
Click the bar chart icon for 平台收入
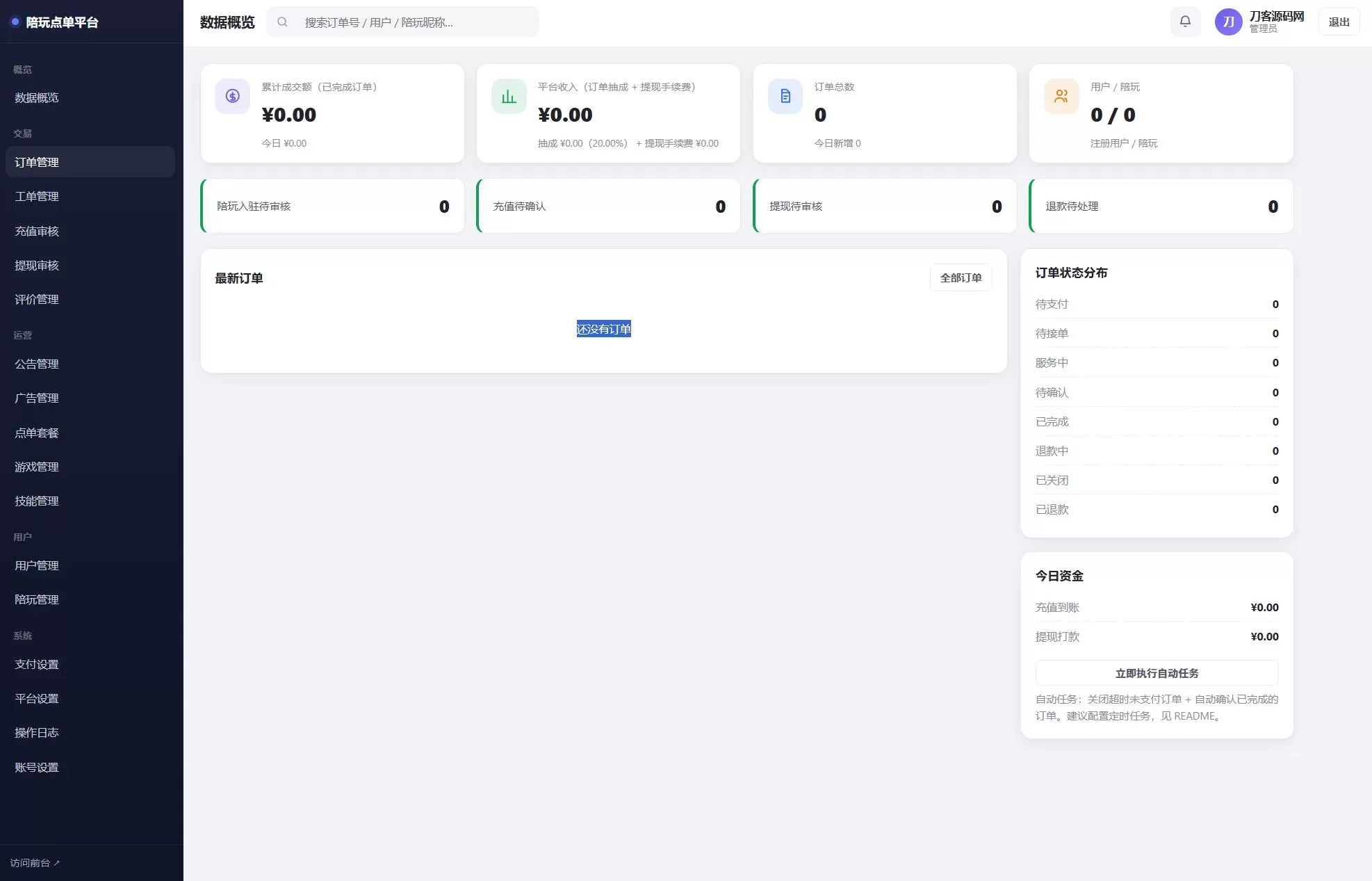(x=509, y=96)
